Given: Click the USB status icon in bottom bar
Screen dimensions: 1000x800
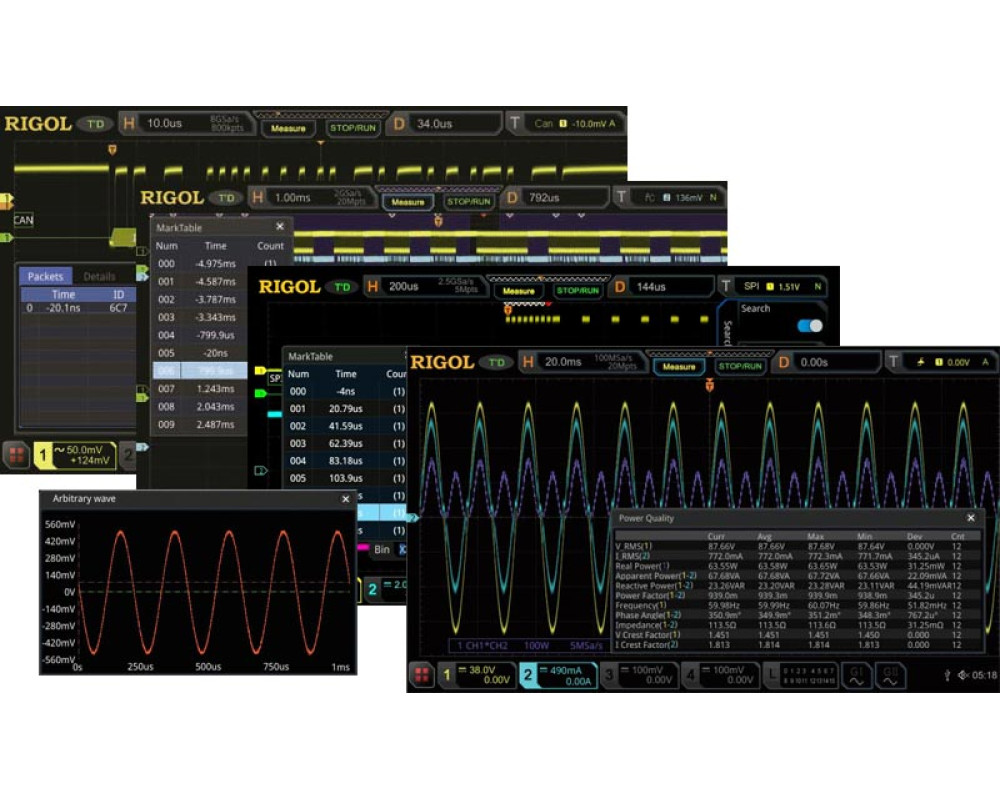Looking at the screenshot, I should pyautogui.click(x=946, y=676).
